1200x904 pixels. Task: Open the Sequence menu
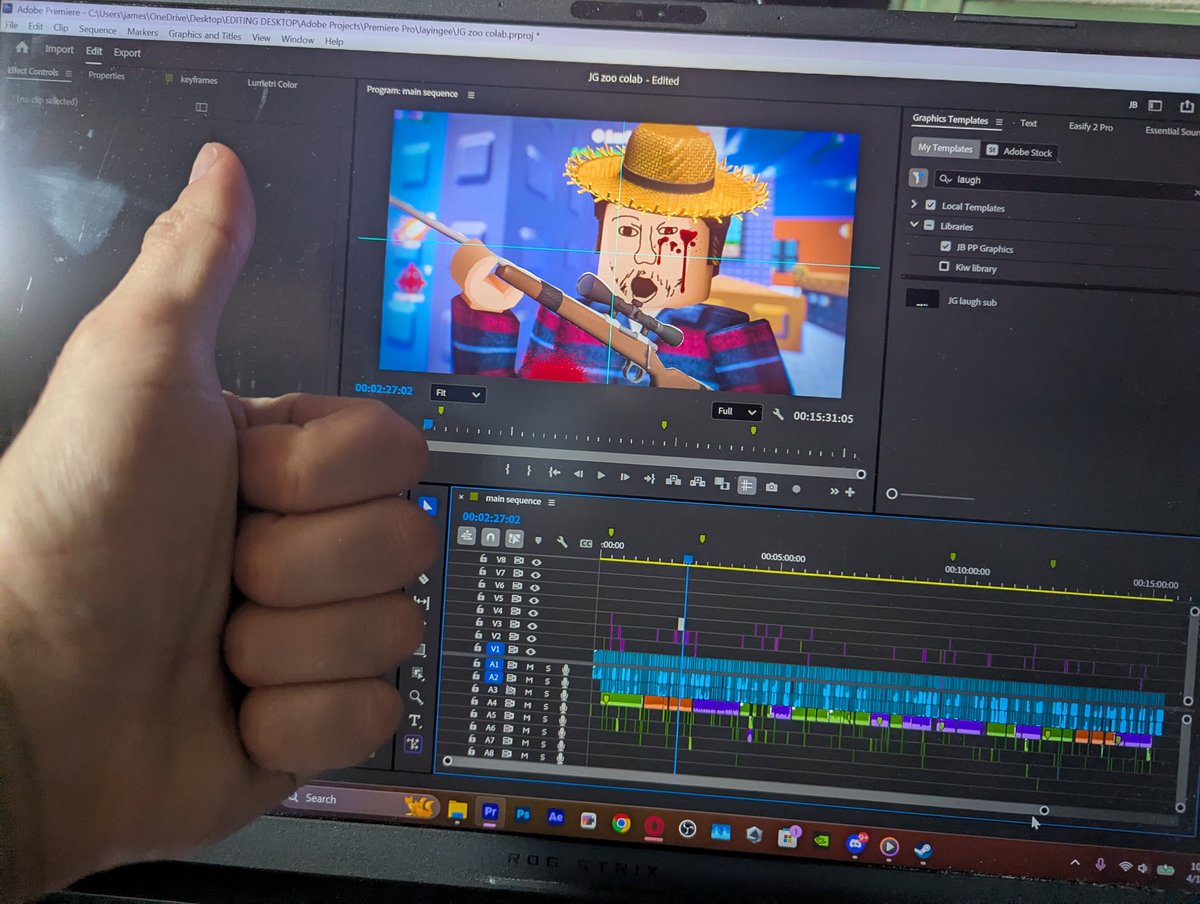97,30
